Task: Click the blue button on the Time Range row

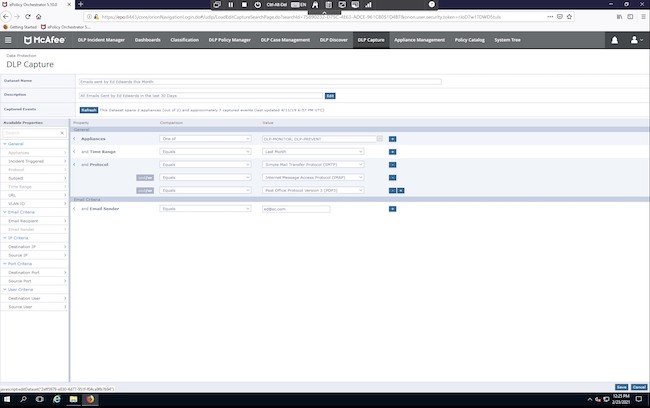Action: coord(393,152)
